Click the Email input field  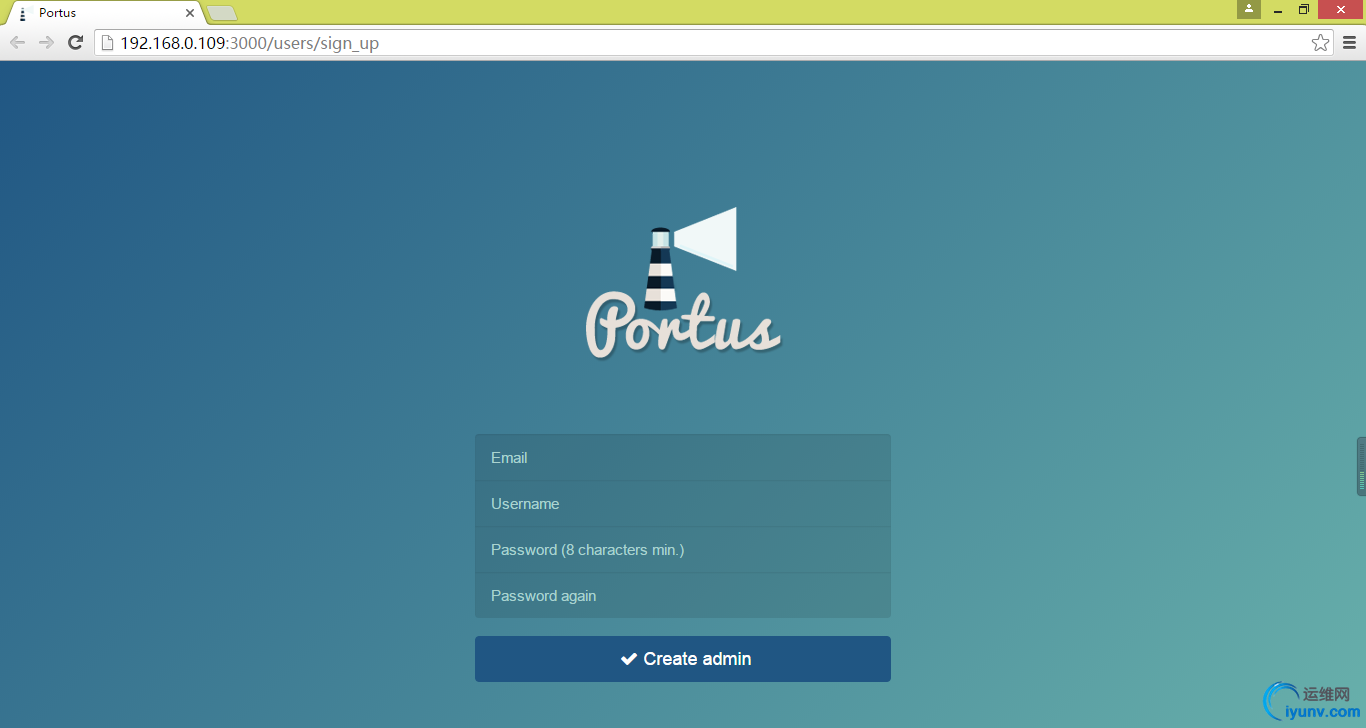683,458
